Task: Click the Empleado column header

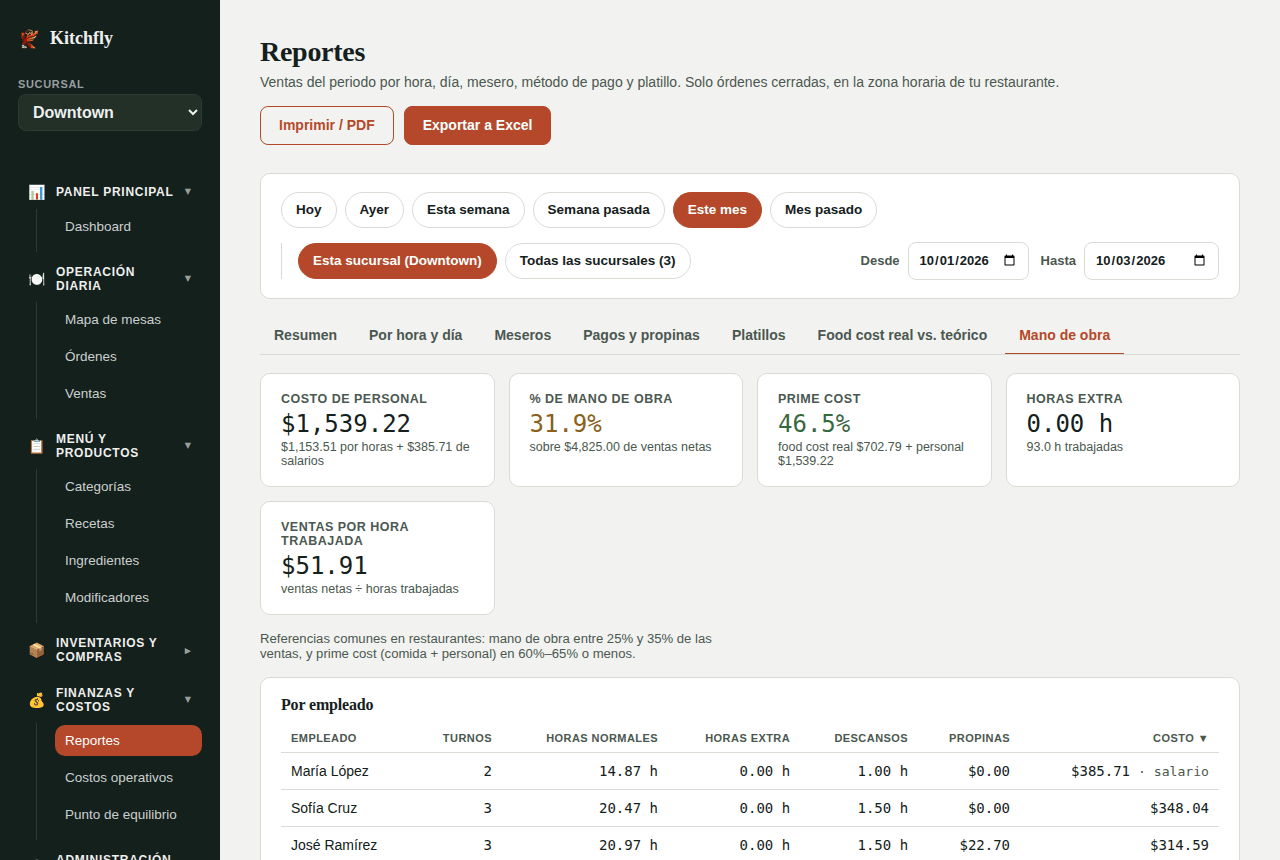Action: point(323,738)
